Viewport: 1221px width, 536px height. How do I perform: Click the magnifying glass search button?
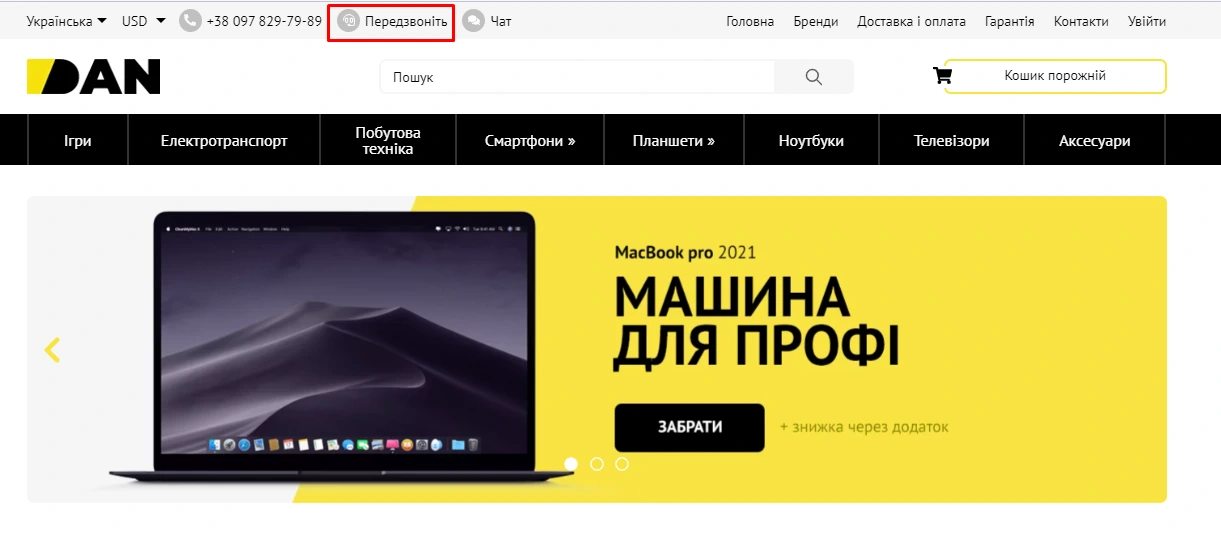click(x=814, y=77)
